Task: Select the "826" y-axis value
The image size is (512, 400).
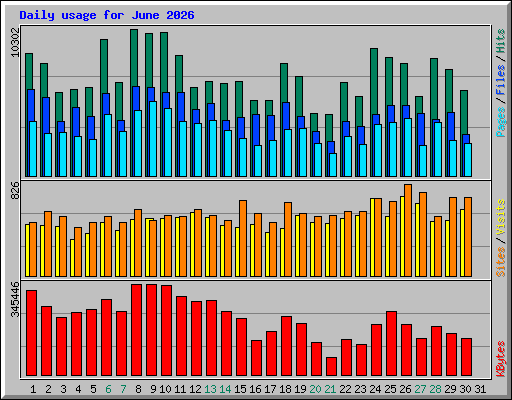Action: [x=15, y=191]
